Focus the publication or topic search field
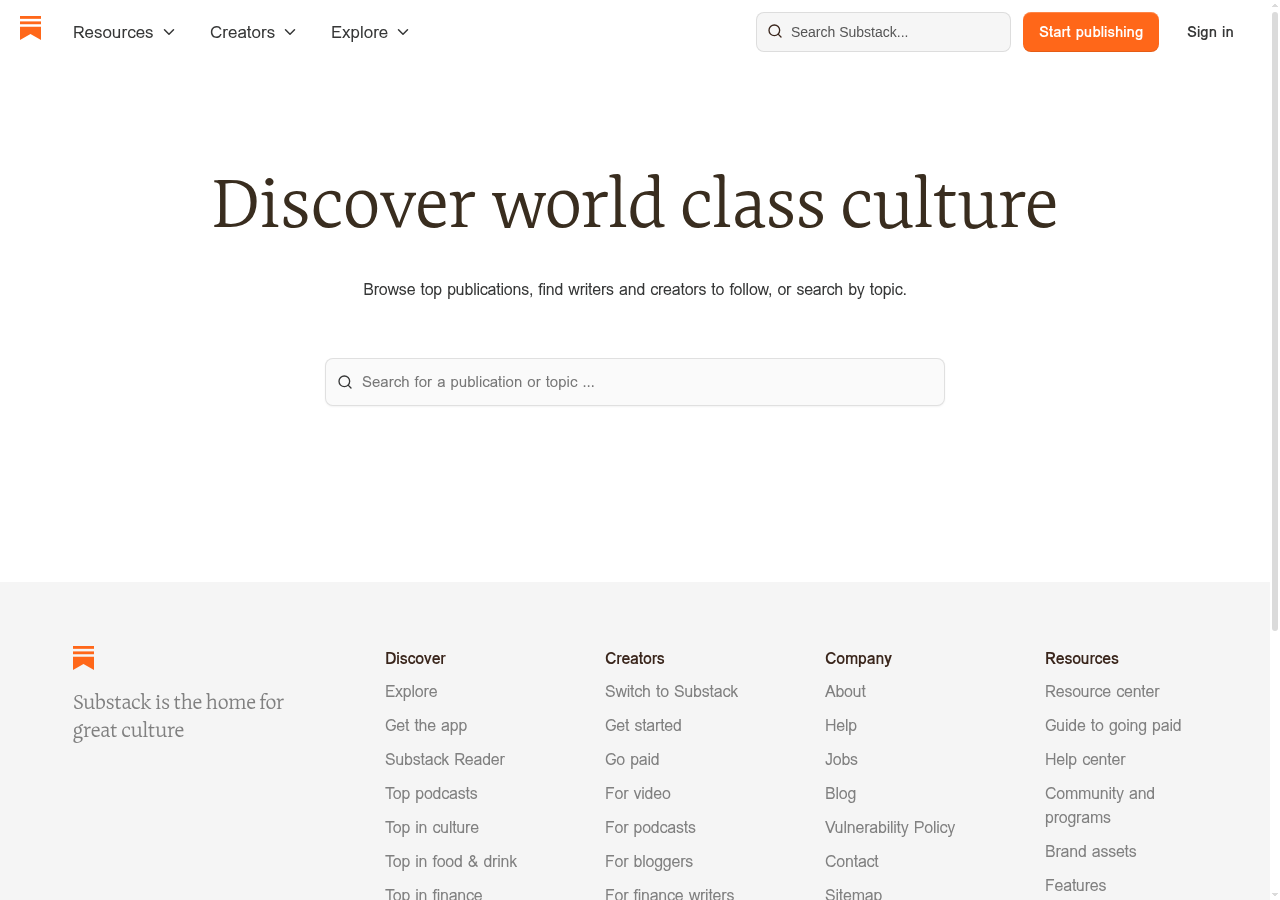This screenshot has width=1280, height=900. [x=635, y=382]
